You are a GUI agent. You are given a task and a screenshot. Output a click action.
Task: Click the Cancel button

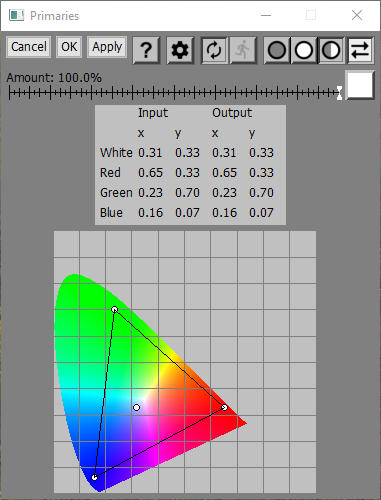[x=29, y=47]
